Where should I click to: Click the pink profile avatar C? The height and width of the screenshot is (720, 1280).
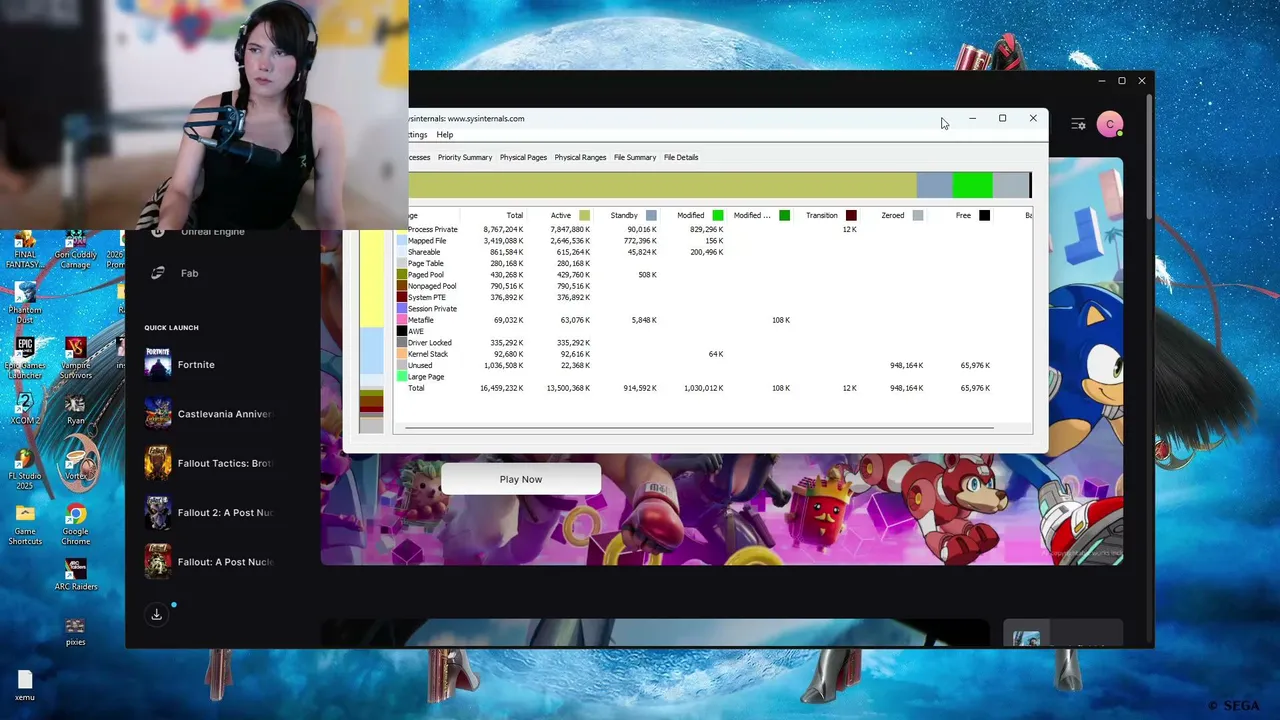click(1109, 124)
